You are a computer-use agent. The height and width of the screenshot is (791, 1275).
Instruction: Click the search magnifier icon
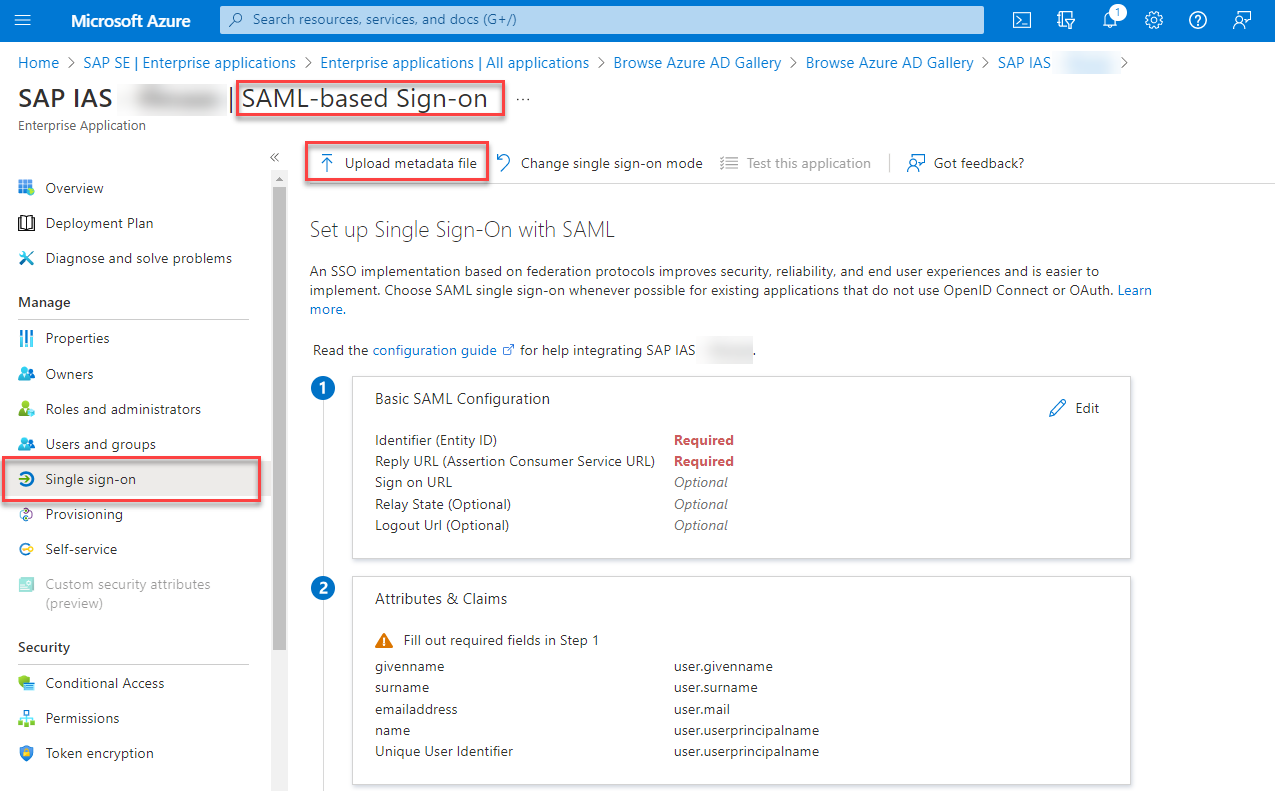point(237,20)
